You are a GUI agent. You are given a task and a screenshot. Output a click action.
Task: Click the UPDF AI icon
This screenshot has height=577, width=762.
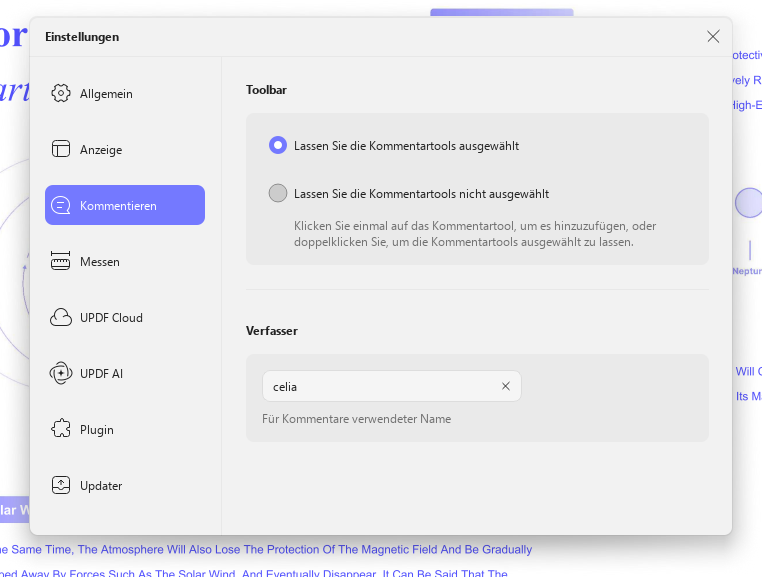[x=61, y=373]
